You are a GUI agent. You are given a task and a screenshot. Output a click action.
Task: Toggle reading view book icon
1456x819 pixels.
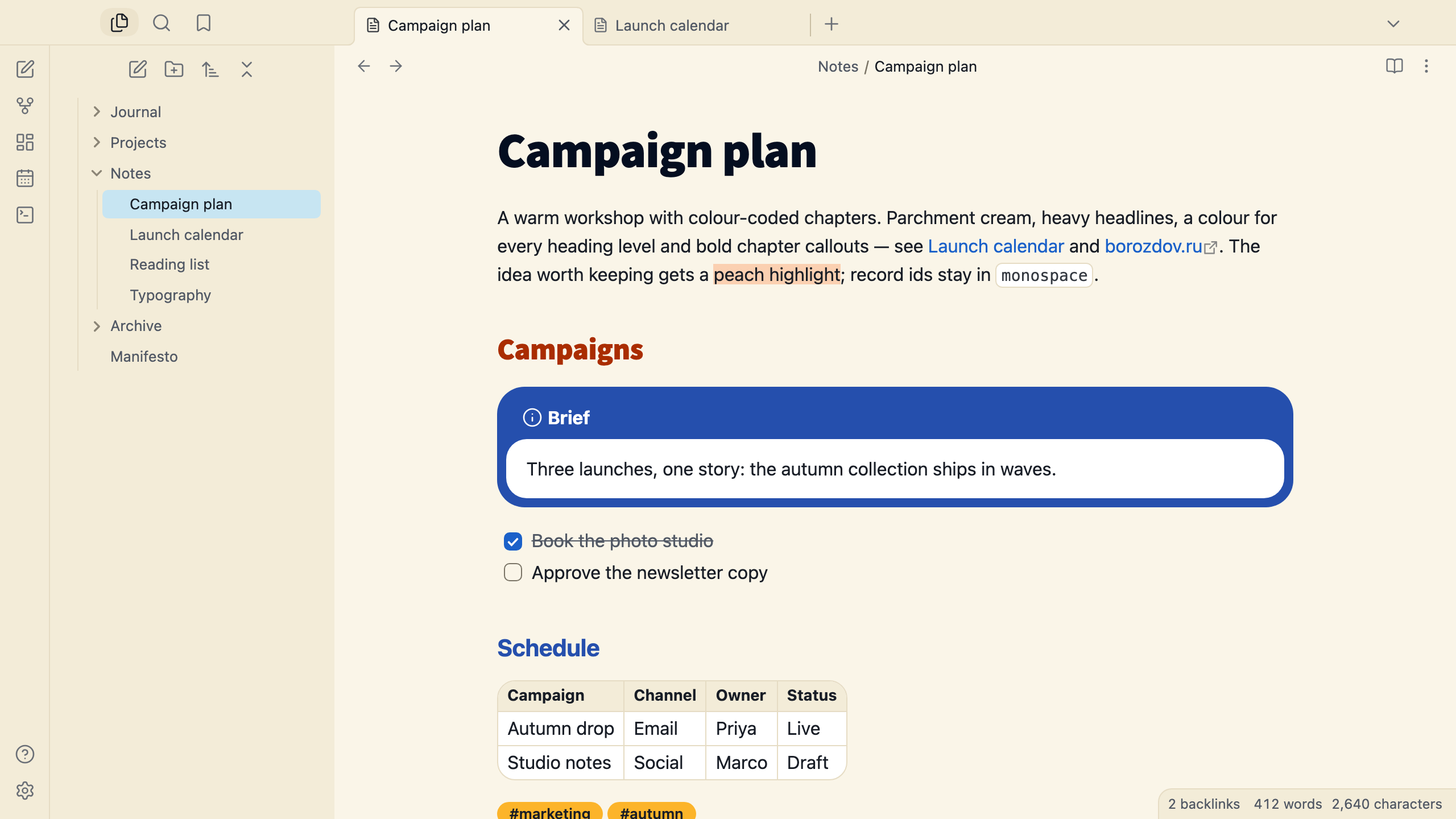[x=1395, y=66]
